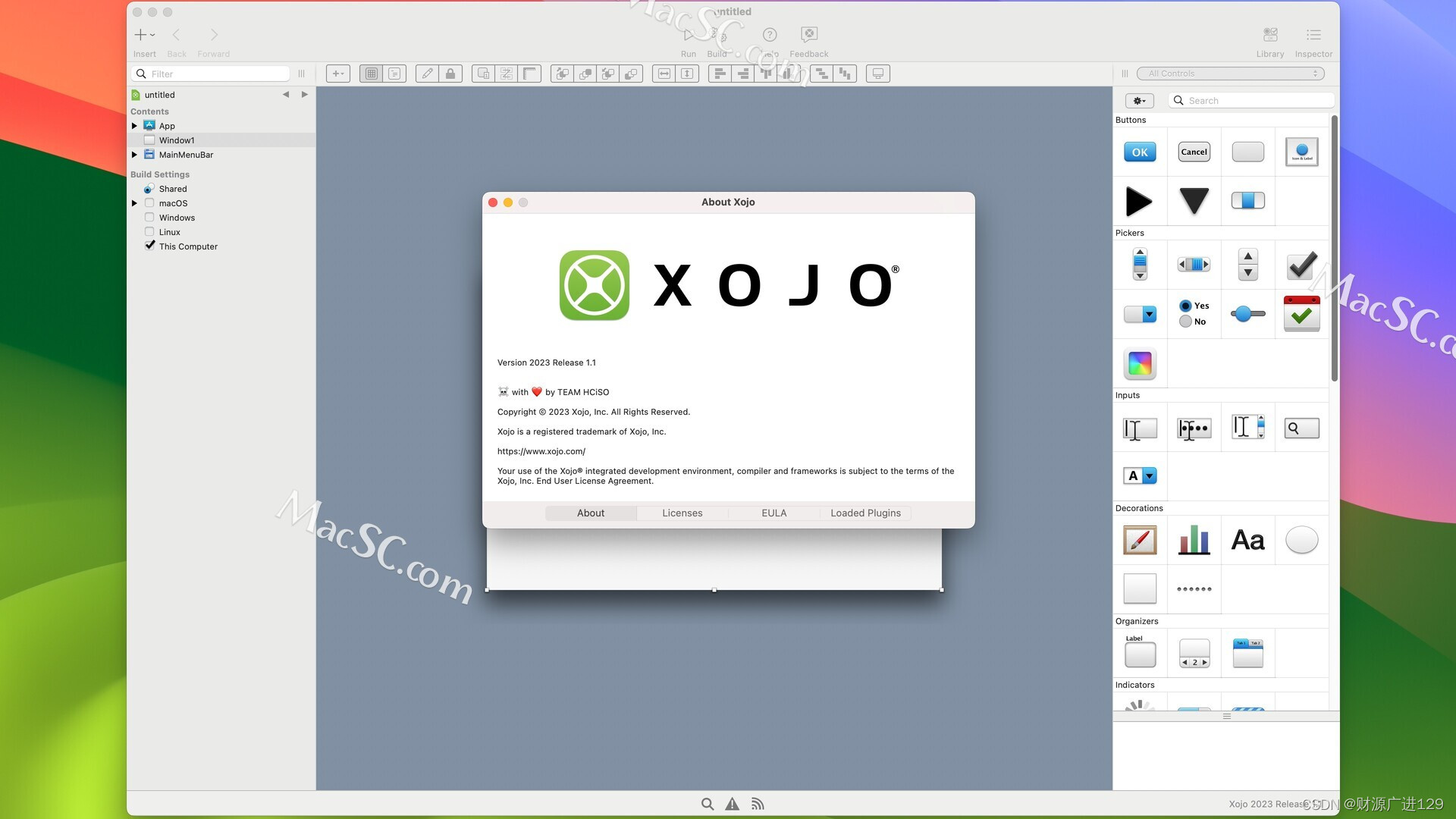Open the EULA tab
1456x819 pixels.
pos(774,513)
